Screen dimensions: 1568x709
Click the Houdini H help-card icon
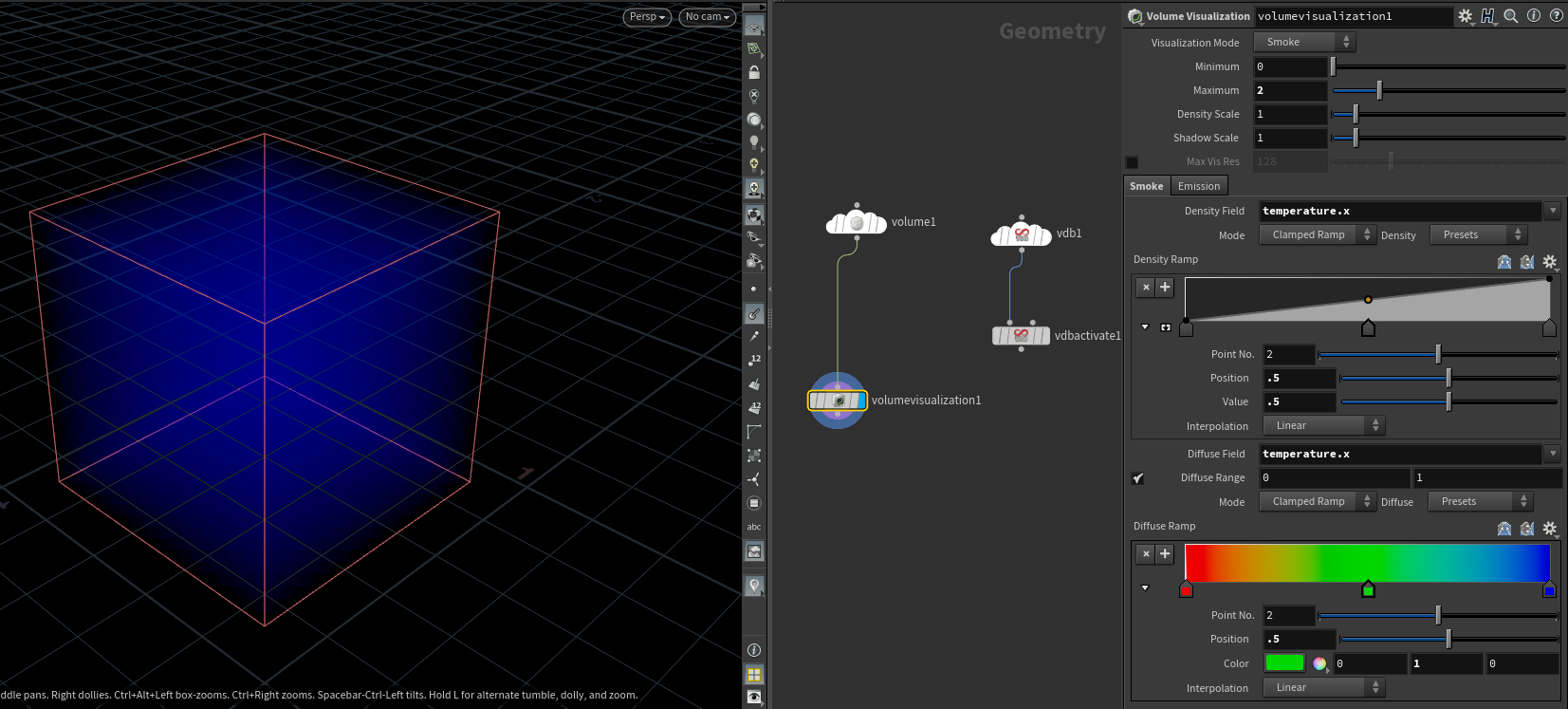tap(1487, 16)
